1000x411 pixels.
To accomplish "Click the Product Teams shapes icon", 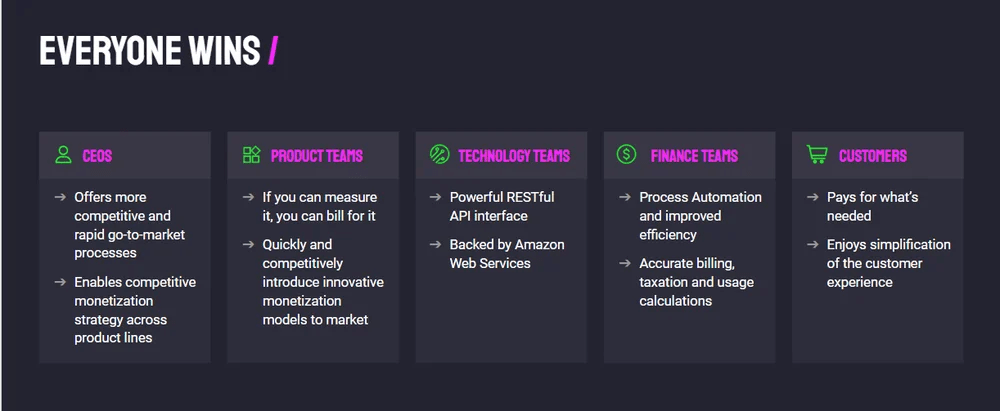I will (251, 155).
